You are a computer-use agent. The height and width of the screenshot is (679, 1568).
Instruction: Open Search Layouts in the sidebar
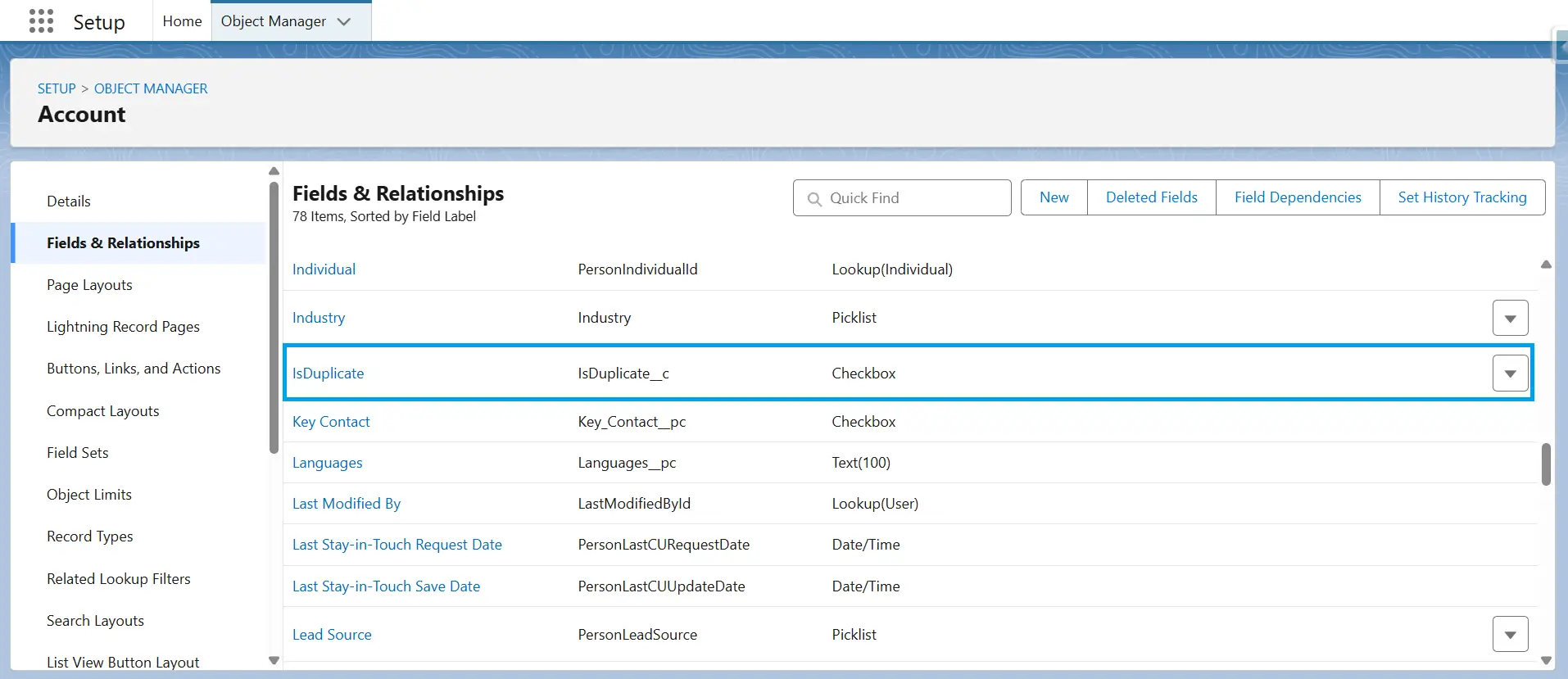pyautogui.click(x=96, y=621)
